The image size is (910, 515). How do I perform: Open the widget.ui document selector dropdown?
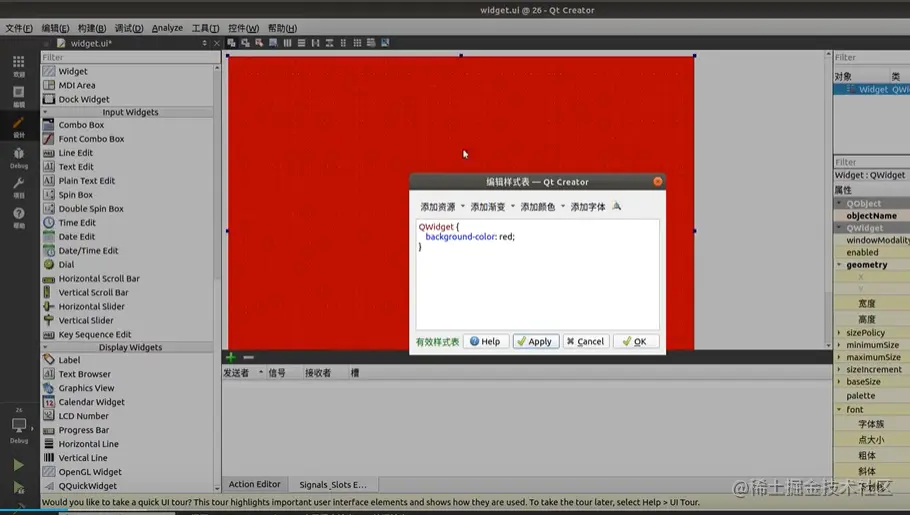pyautogui.click(x=204, y=43)
